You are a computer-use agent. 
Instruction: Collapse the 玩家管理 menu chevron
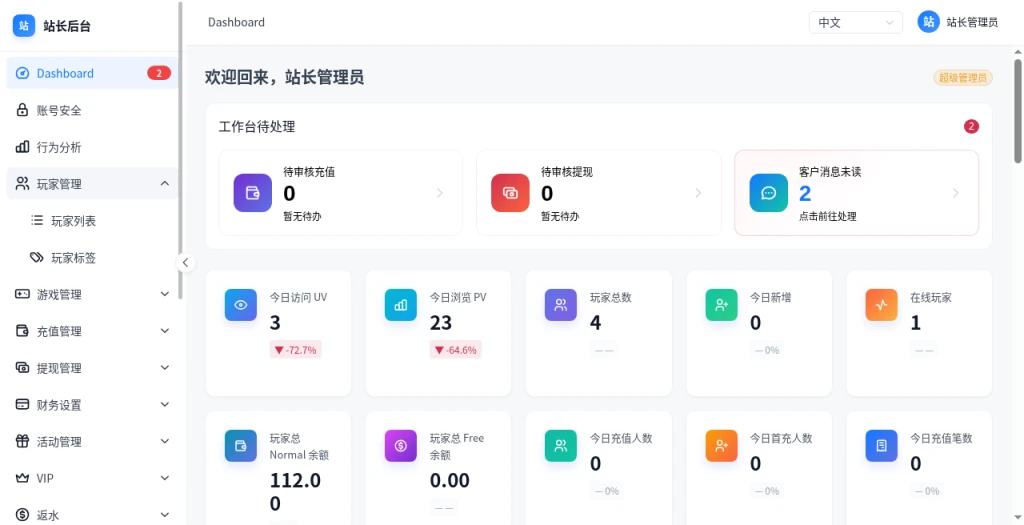coord(165,183)
